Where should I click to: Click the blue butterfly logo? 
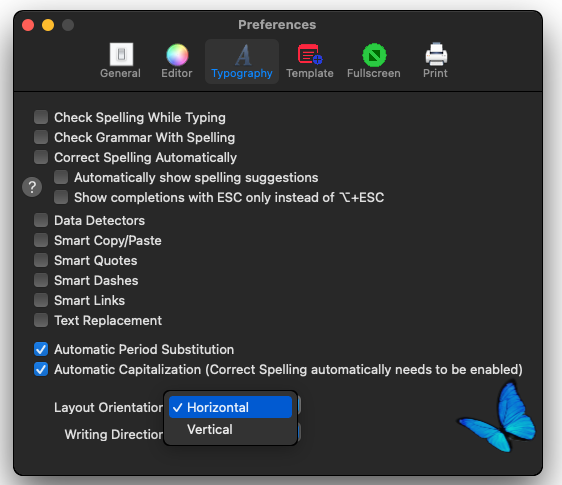click(498, 418)
